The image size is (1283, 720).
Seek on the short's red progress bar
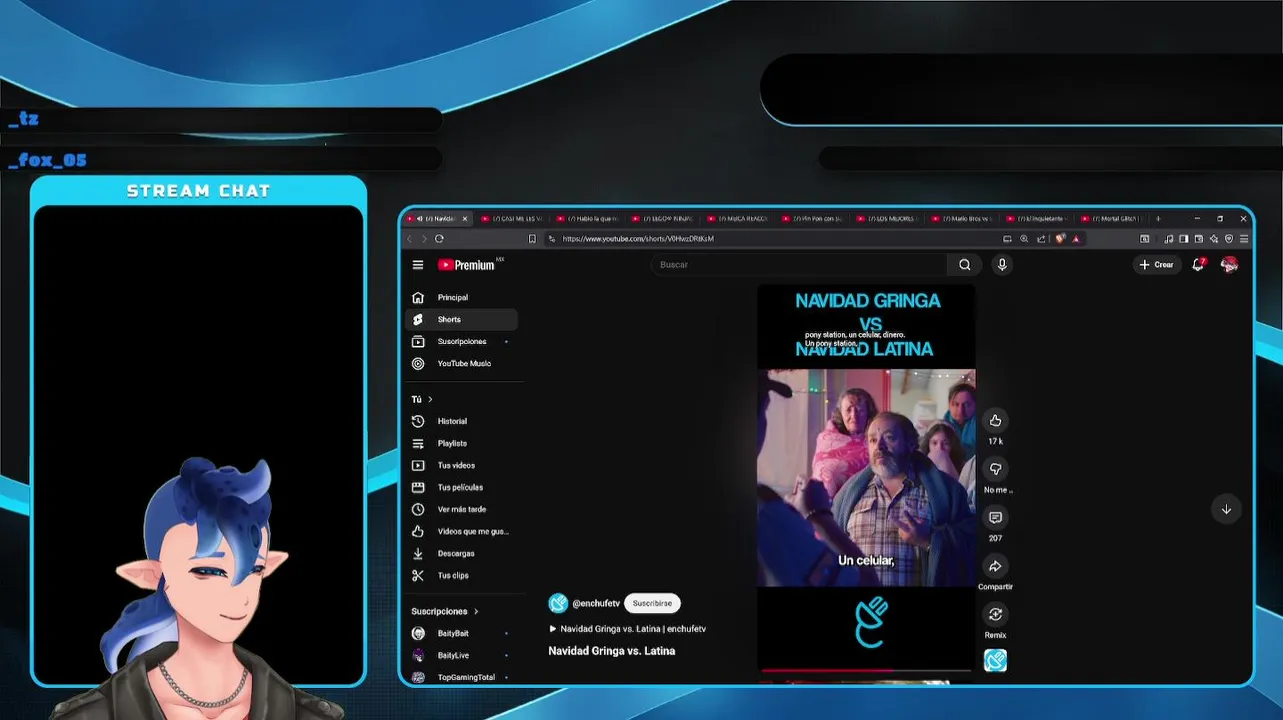[866, 670]
